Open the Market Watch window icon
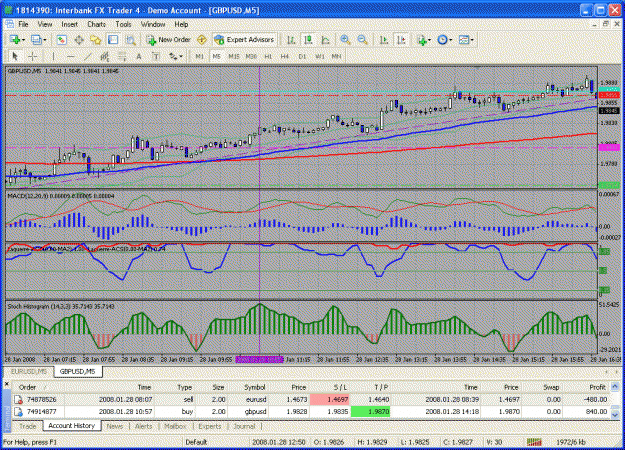Image resolution: width=625 pixels, height=450 pixels. (x=61, y=40)
